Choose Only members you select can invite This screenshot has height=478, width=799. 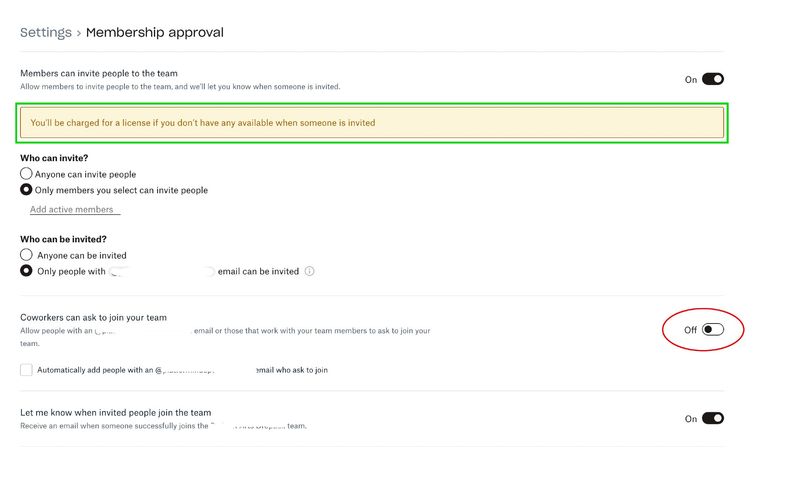[x=27, y=190]
